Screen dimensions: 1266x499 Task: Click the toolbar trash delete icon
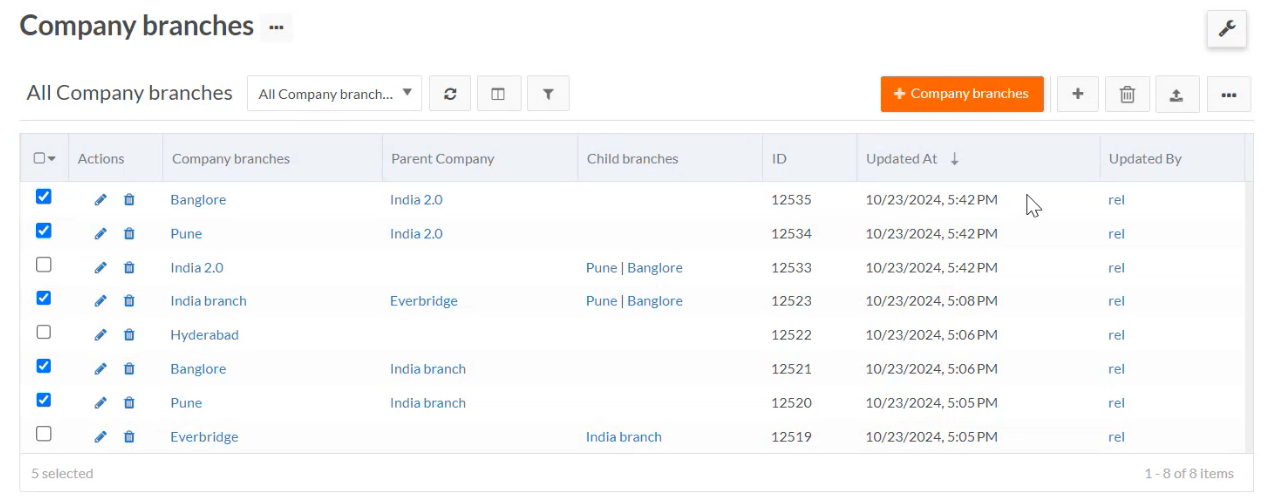click(1127, 94)
